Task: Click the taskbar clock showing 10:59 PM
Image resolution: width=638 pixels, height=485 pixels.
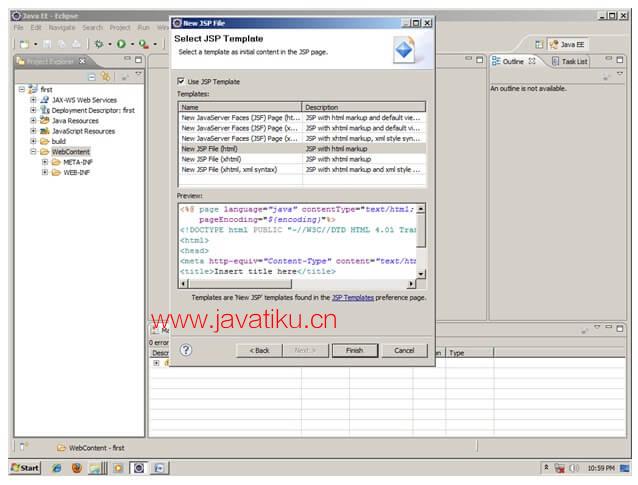Action: point(601,468)
